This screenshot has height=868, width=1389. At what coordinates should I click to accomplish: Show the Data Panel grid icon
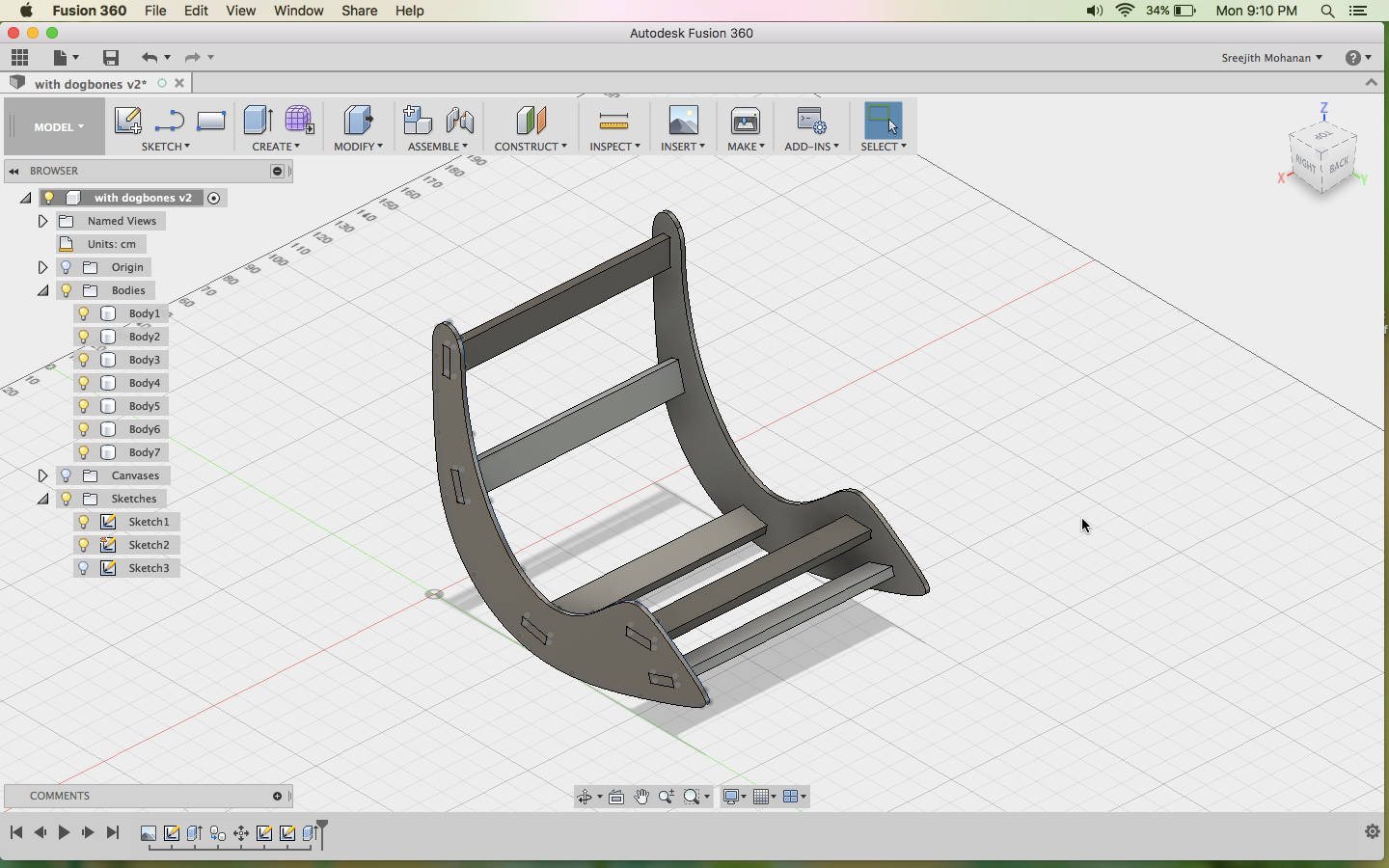pyautogui.click(x=19, y=57)
